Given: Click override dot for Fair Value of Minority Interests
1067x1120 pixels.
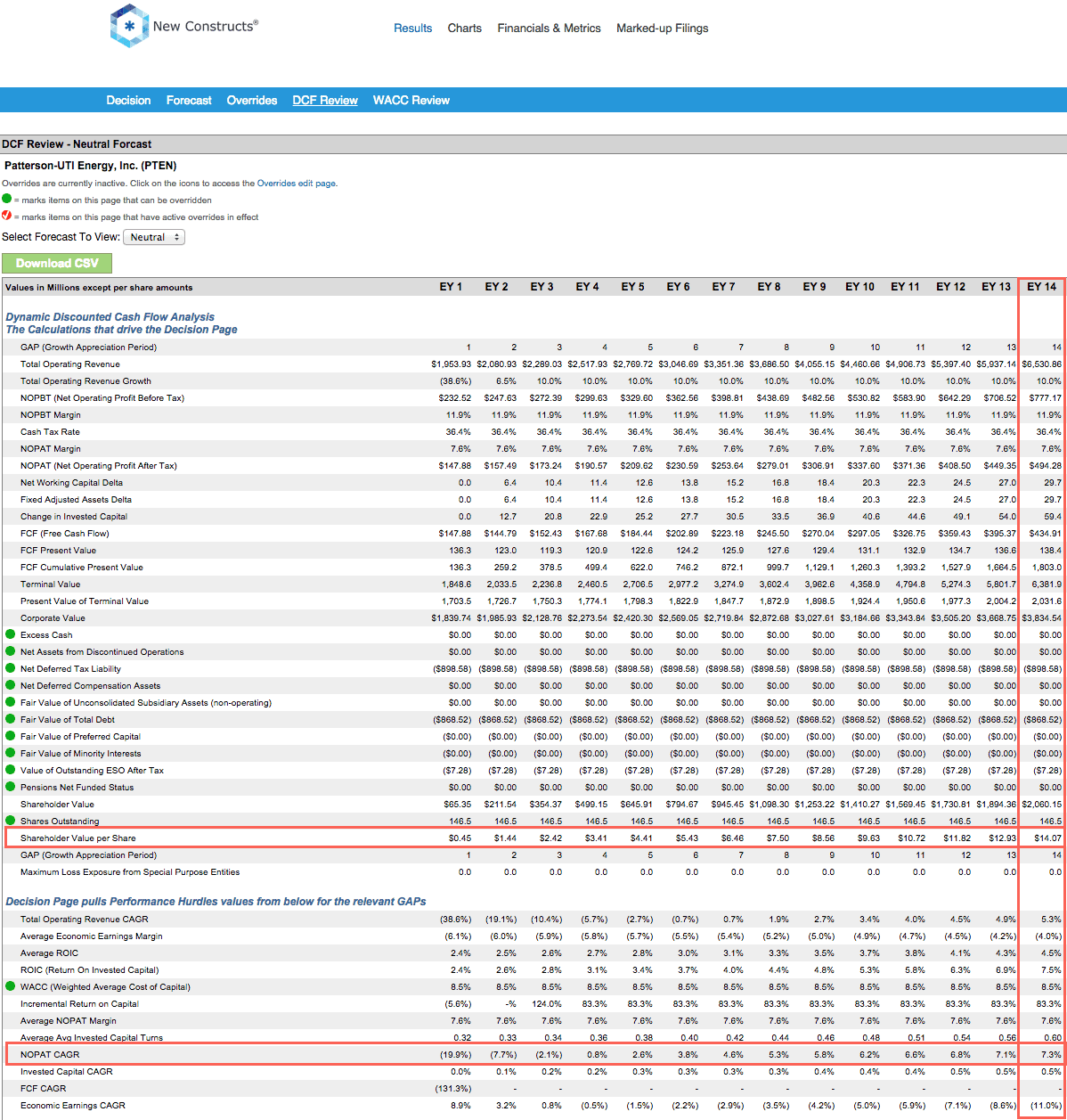Looking at the screenshot, I should (10, 753).
